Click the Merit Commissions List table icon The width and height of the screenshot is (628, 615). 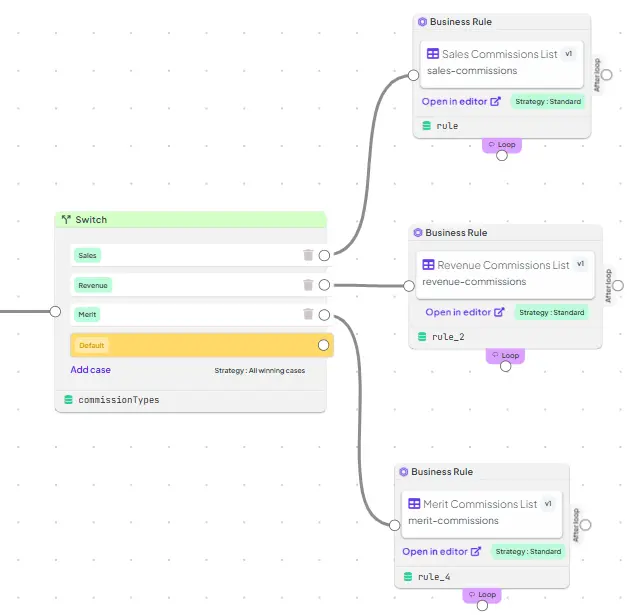click(414, 504)
